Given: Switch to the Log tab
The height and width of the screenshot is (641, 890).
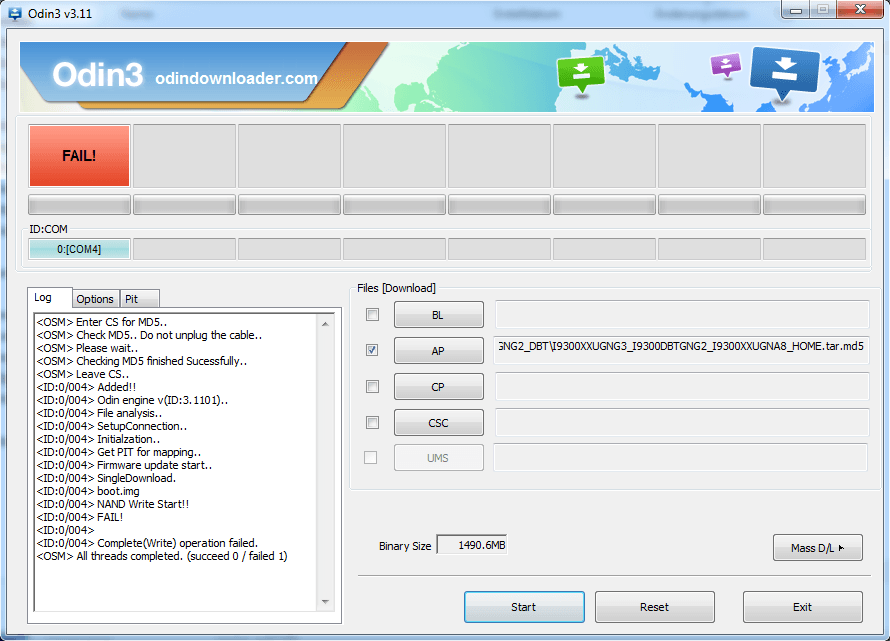Looking at the screenshot, I should (x=49, y=298).
